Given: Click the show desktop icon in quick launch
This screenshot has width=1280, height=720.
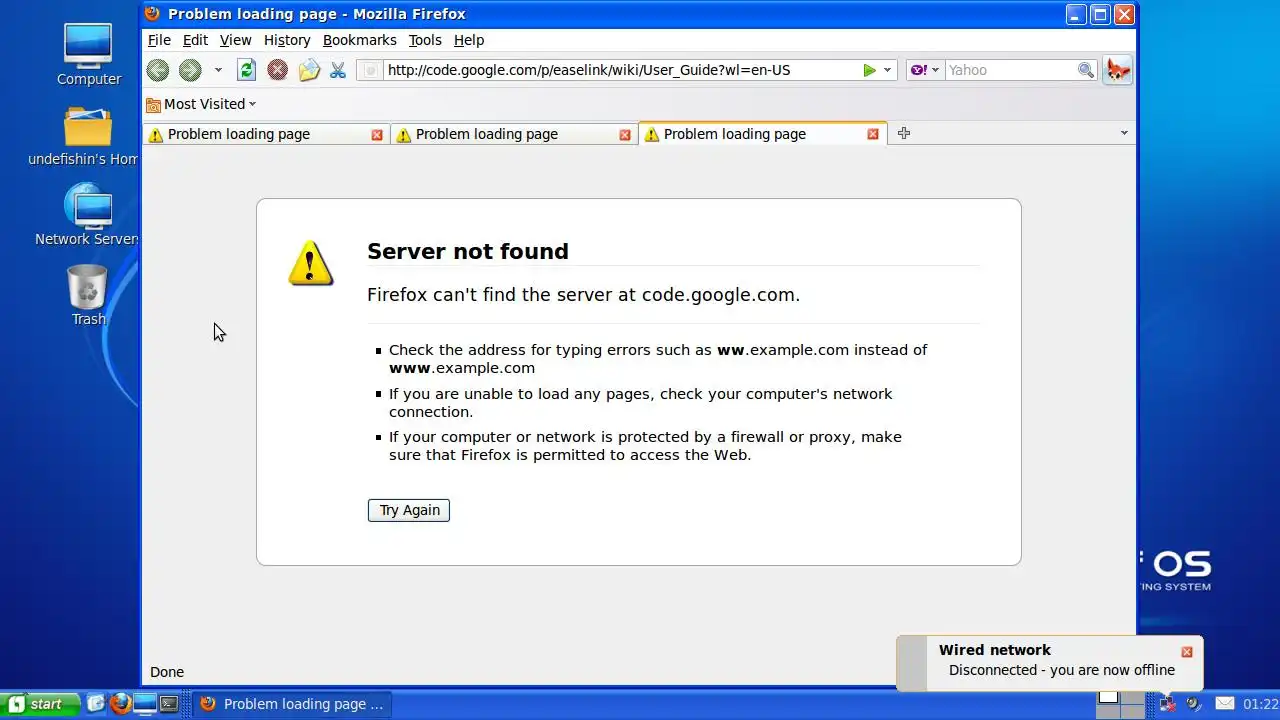Looking at the screenshot, I should coord(96,704).
